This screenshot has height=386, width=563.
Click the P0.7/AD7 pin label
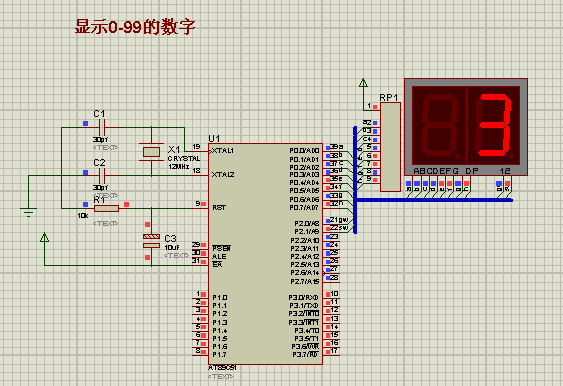click(304, 208)
